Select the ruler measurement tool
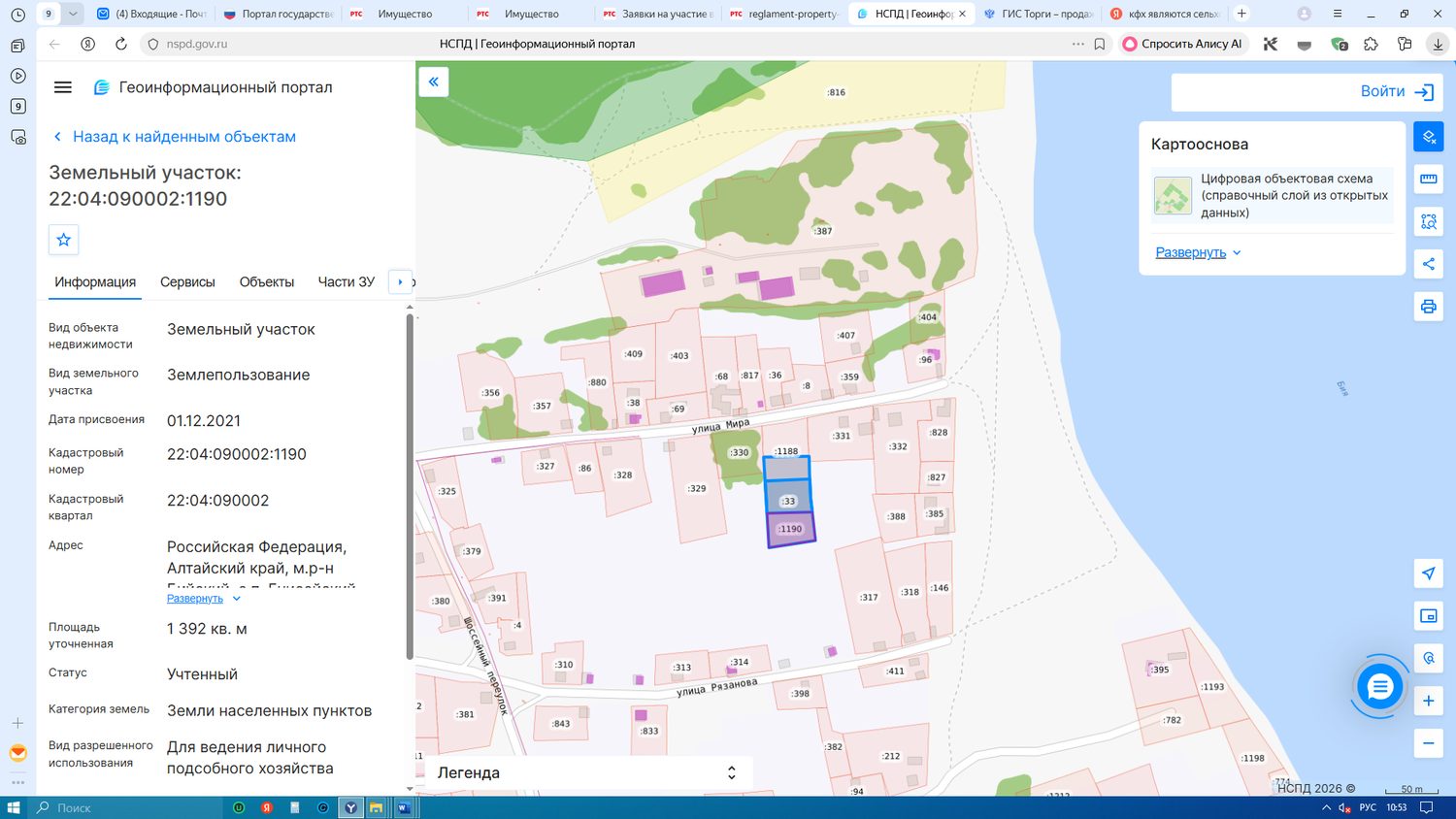Image resolution: width=1456 pixels, height=819 pixels. 1429,179
